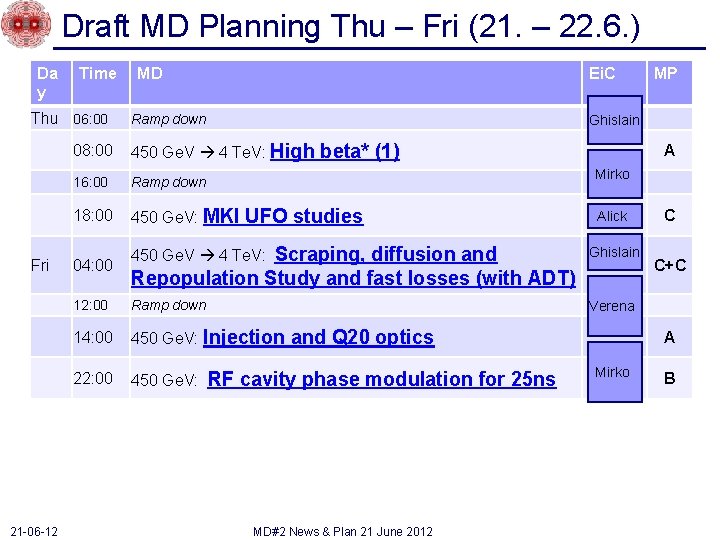Click the Verena box in the EiC column
Viewport: 720px width, 540px height.
click(x=612, y=306)
